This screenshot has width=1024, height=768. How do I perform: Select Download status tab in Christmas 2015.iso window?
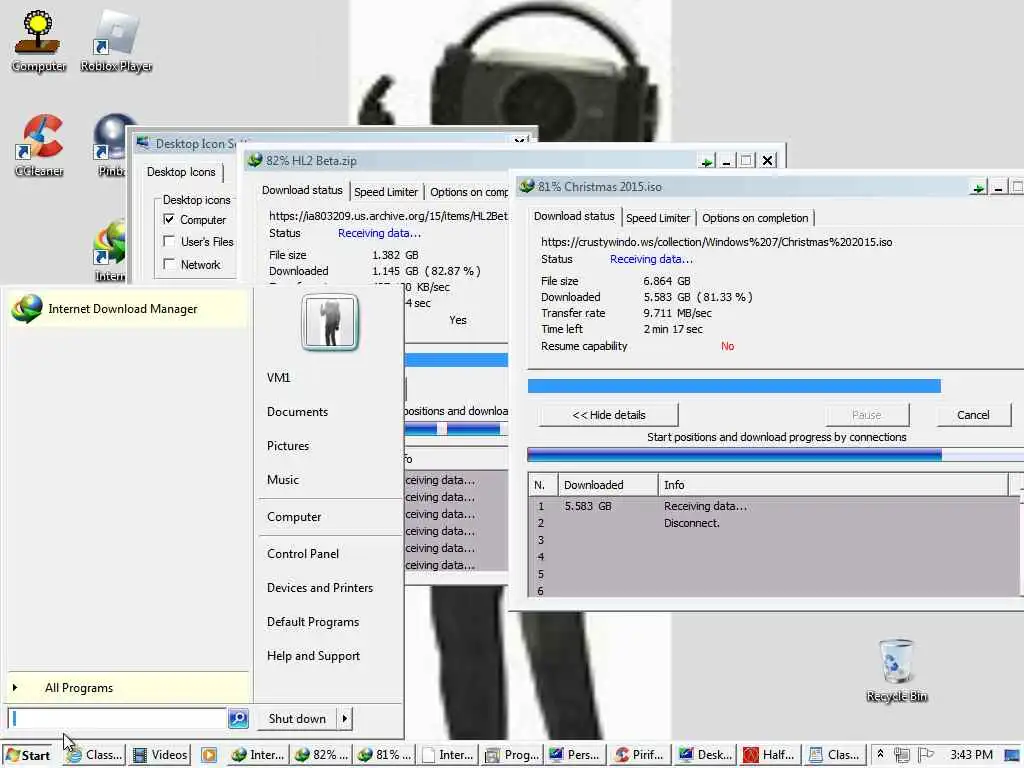click(x=574, y=216)
